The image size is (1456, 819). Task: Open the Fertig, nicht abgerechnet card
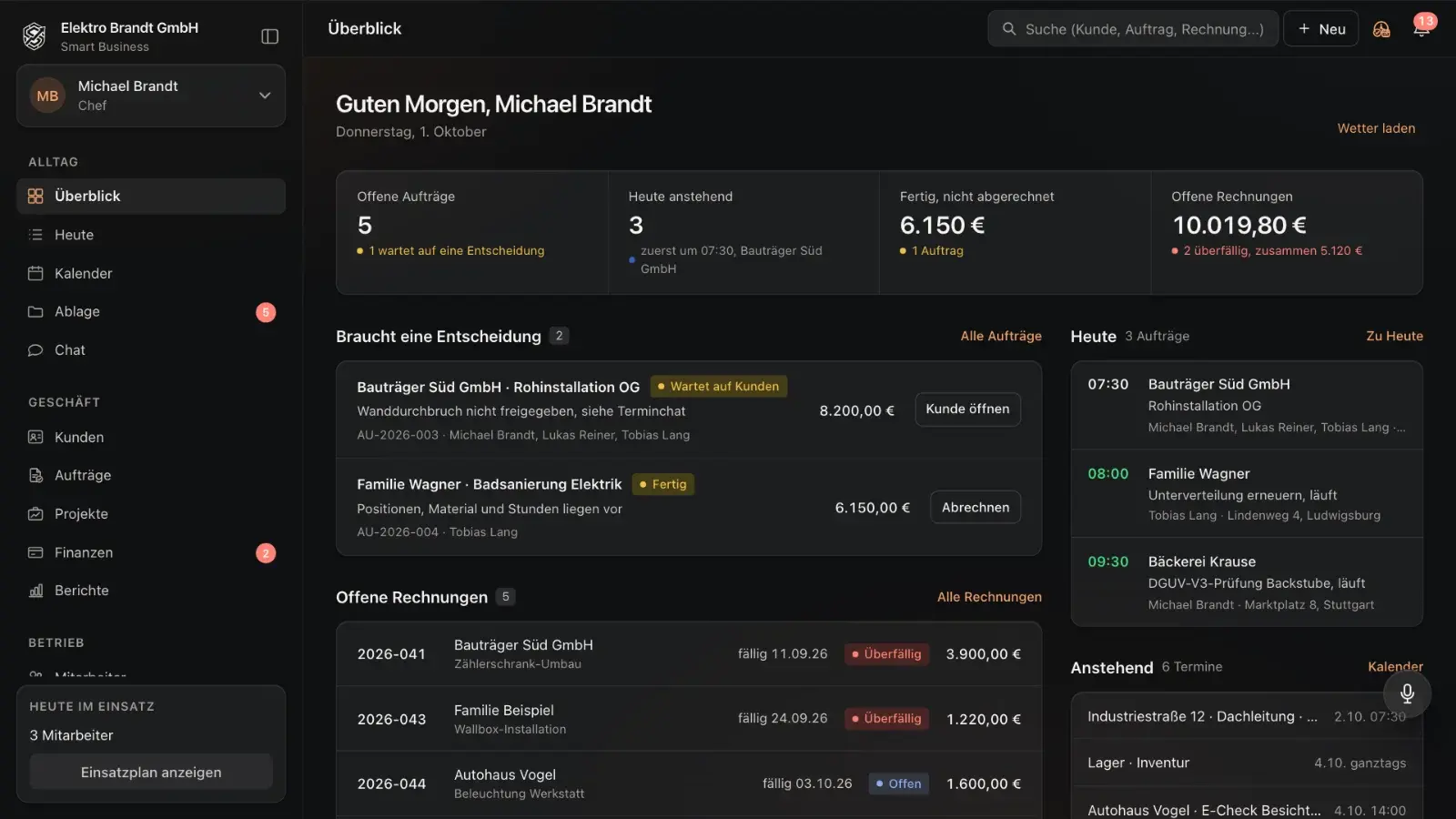[x=1015, y=232]
